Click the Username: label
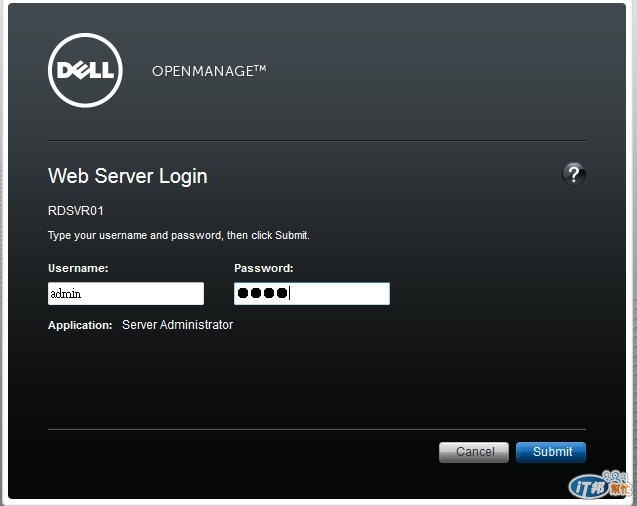This screenshot has height=506, width=637. [78, 268]
